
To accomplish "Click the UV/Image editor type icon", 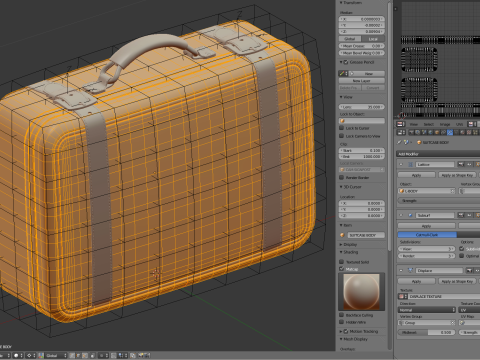I will pos(400,124).
